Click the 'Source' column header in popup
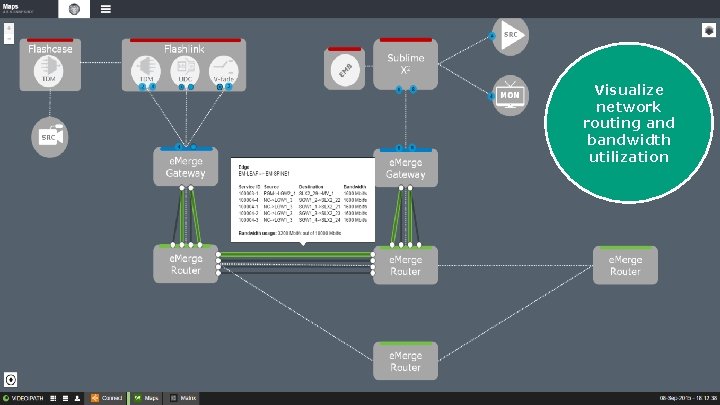This screenshot has height=405, width=720. click(x=271, y=187)
